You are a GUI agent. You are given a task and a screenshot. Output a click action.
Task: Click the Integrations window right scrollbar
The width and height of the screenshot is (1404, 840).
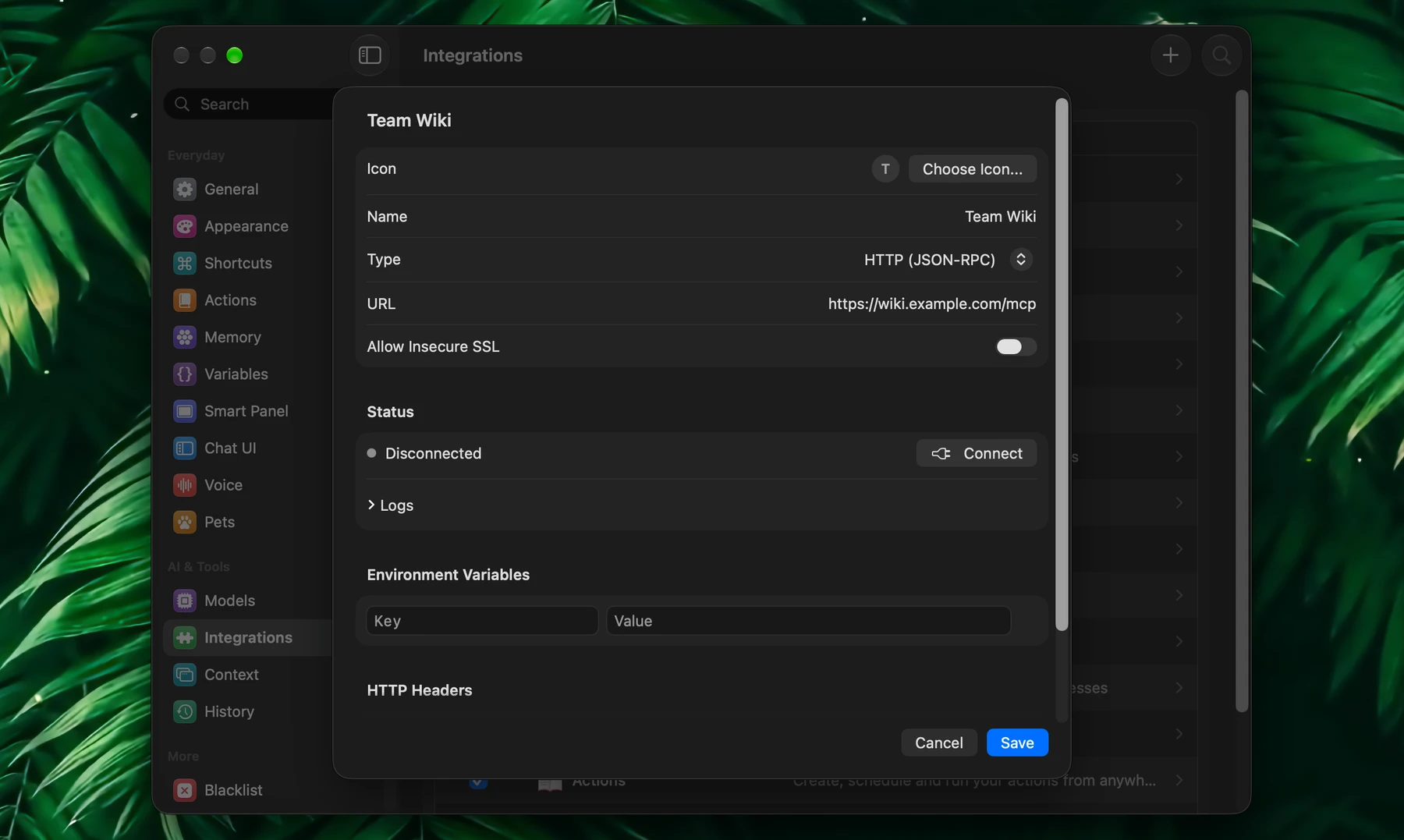coord(1242,400)
